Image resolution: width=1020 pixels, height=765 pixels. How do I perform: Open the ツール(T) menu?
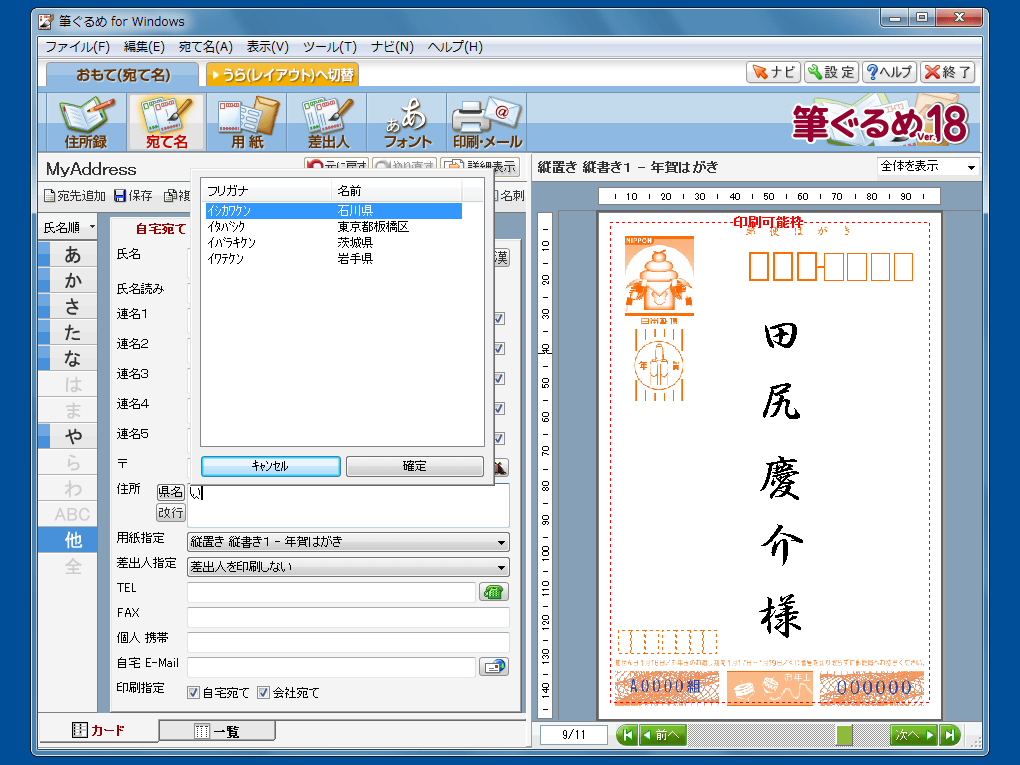330,47
